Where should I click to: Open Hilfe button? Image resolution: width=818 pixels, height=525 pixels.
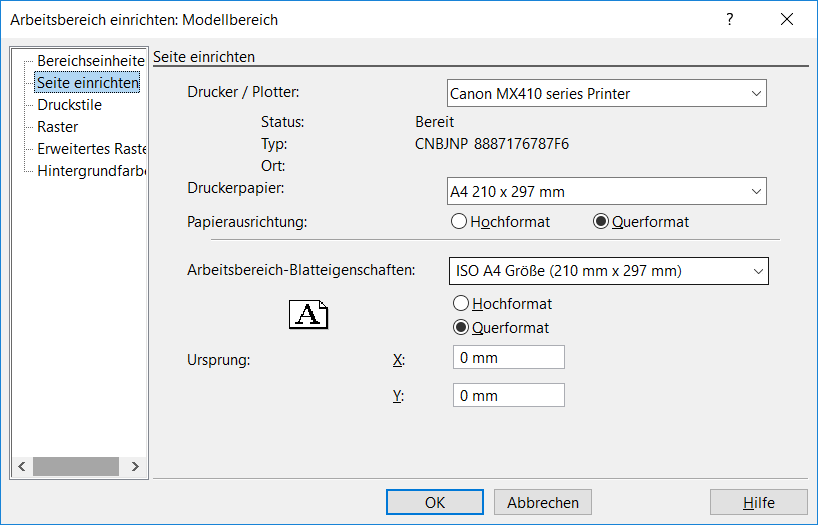click(x=759, y=502)
